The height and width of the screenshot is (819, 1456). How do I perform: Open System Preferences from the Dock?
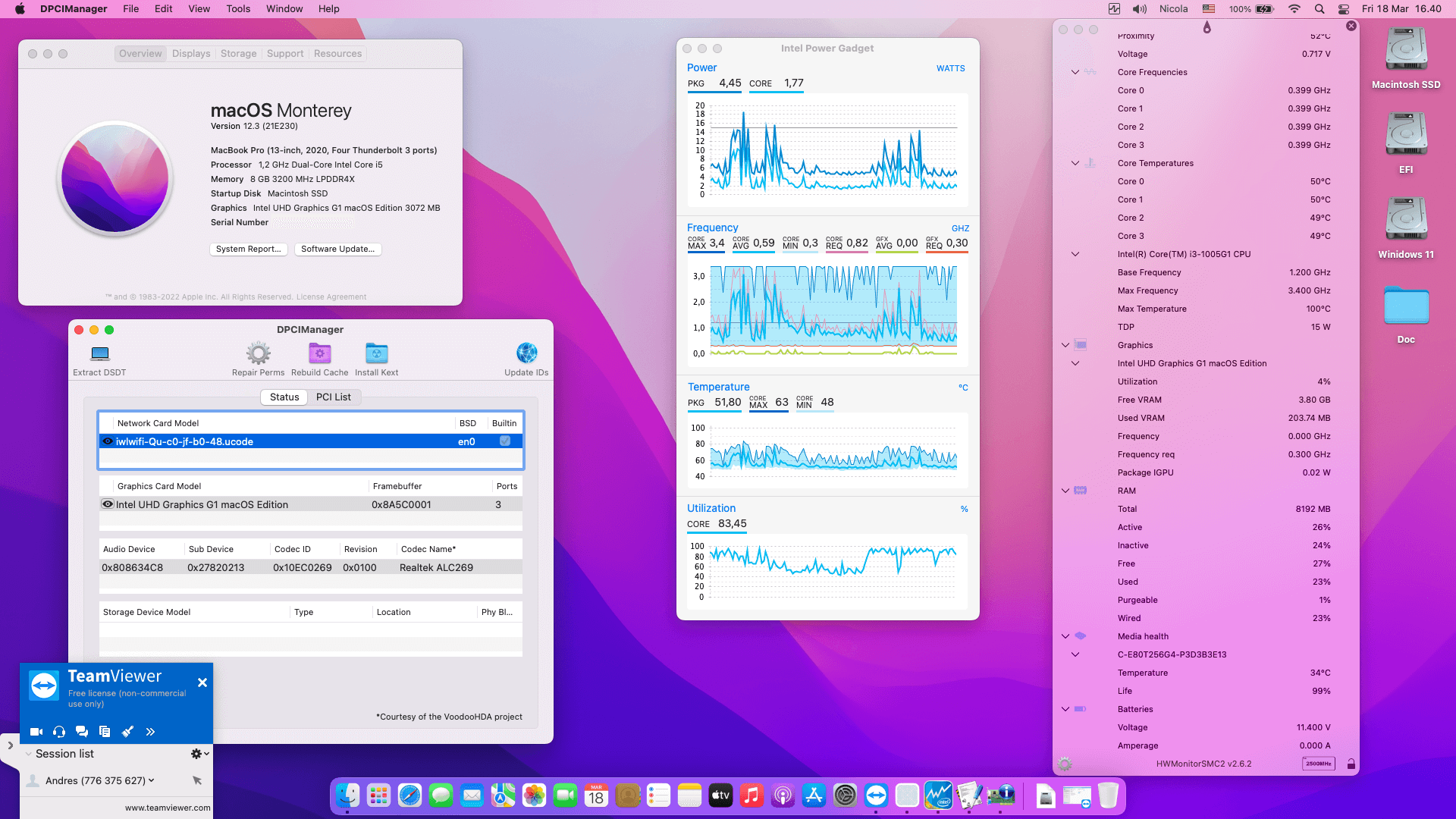[845, 795]
